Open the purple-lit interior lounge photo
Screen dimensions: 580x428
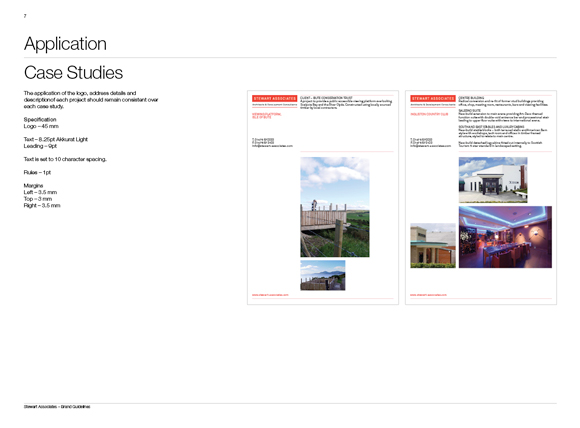(x=505, y=237)
